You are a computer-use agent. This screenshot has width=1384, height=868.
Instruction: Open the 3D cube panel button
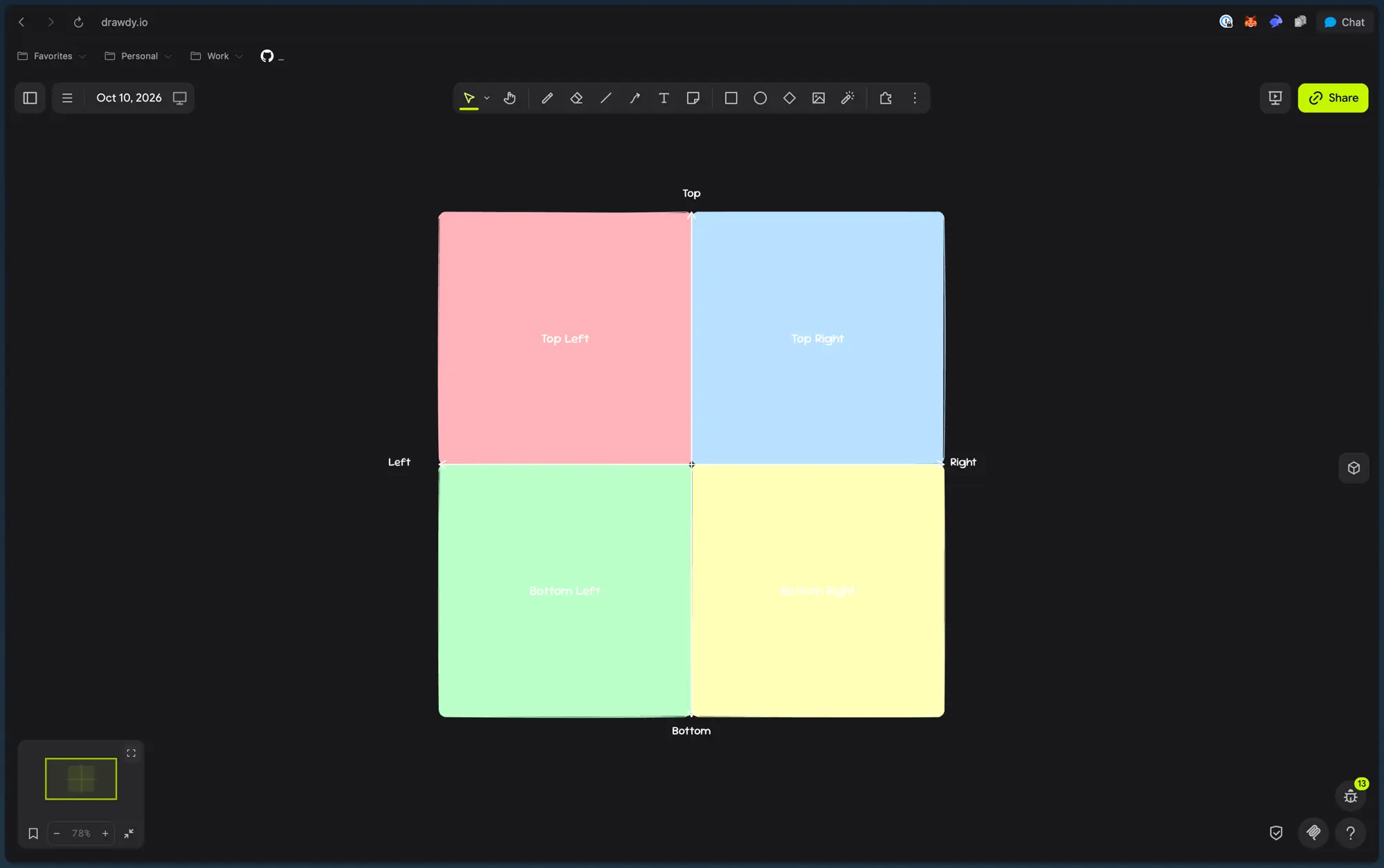click(x=1354, y=468)
